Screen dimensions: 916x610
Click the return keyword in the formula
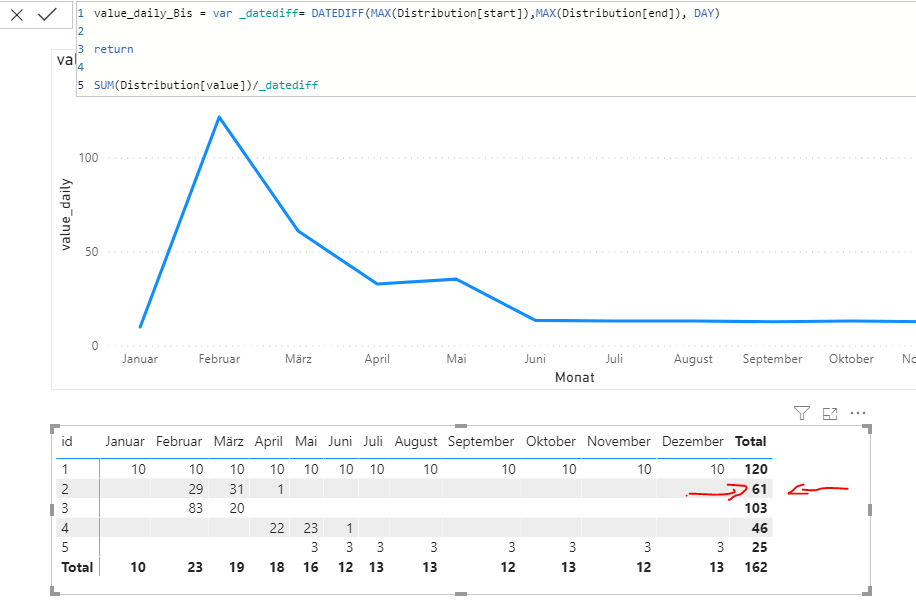(113, 49)
